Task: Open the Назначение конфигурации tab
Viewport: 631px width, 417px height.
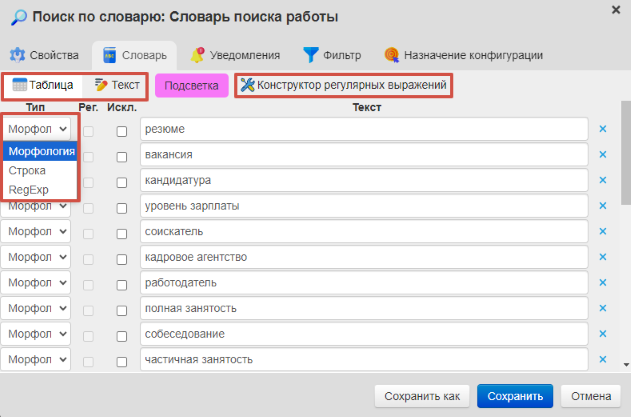Action: (464, 55)
